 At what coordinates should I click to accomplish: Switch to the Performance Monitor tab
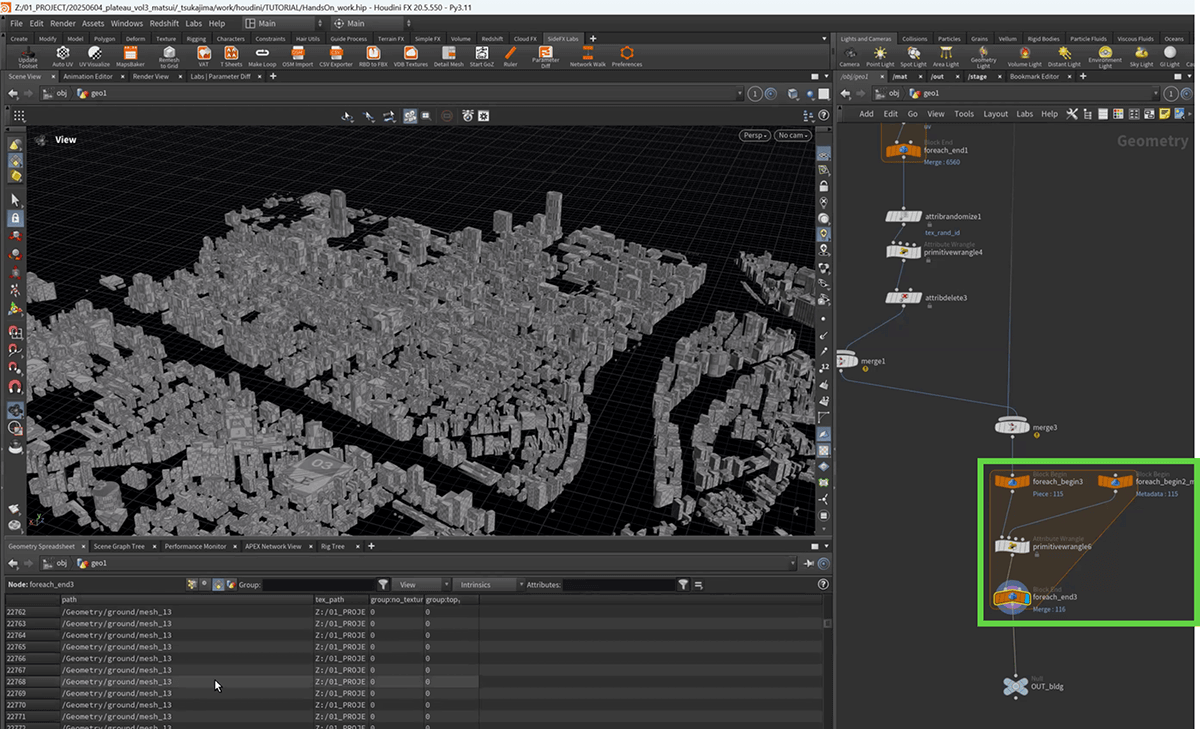tap(195, 547)
